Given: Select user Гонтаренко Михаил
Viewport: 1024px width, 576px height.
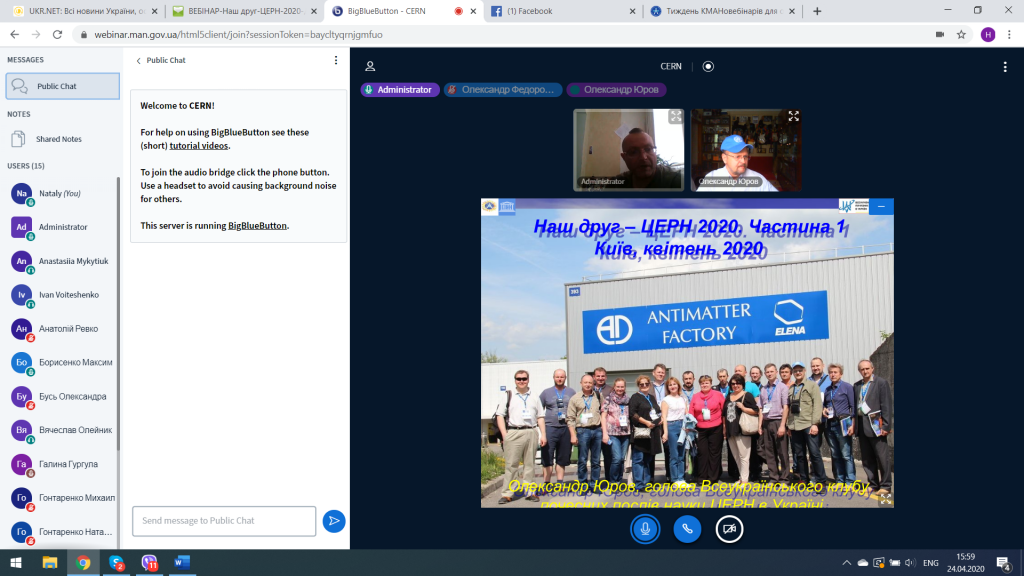Looking at the screenshot, I should pos(61,498).
